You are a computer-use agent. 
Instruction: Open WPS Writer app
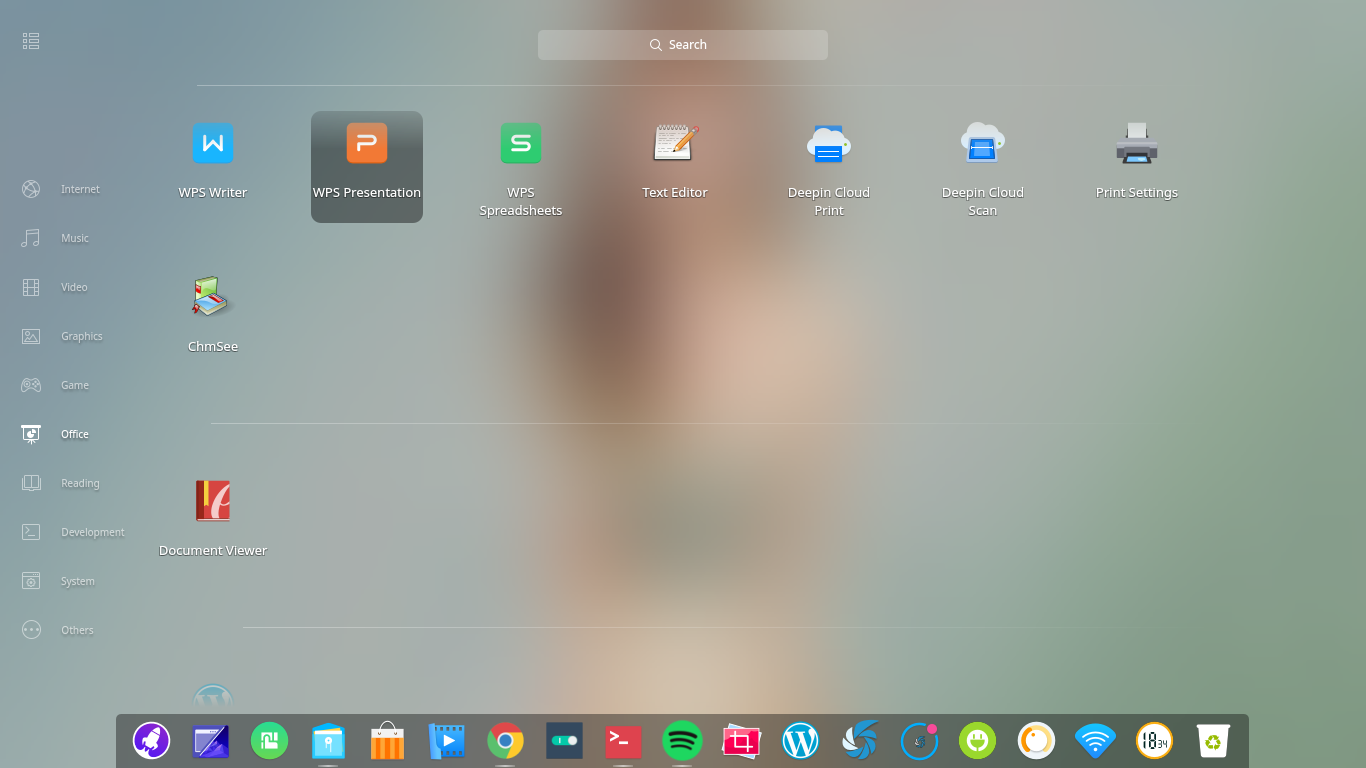(213, 143)
